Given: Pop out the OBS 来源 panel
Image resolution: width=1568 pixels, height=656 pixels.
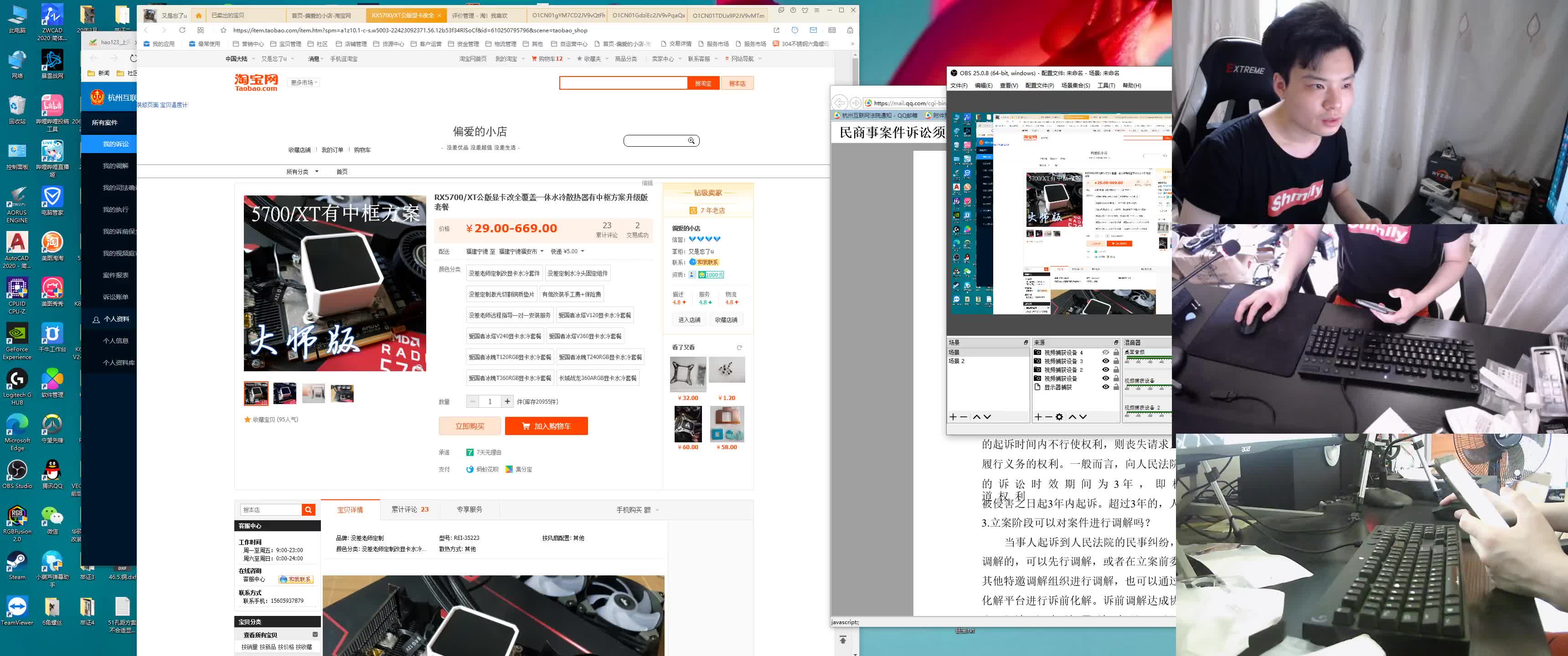Looking at the screenshot, I should (1116, 343).
